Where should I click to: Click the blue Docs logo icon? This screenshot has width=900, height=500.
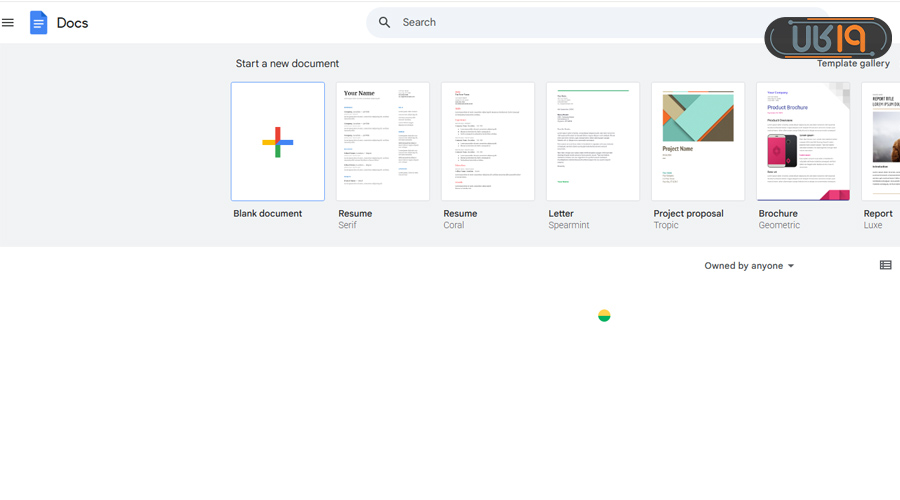click(39, 22)
